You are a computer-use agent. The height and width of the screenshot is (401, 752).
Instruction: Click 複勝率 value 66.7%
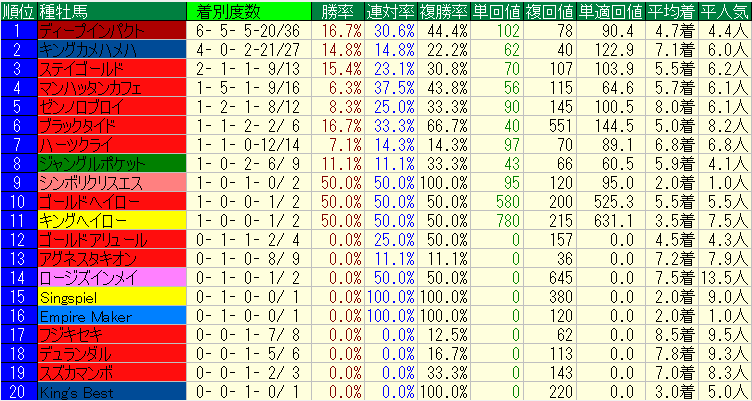[x=449, y=126]
